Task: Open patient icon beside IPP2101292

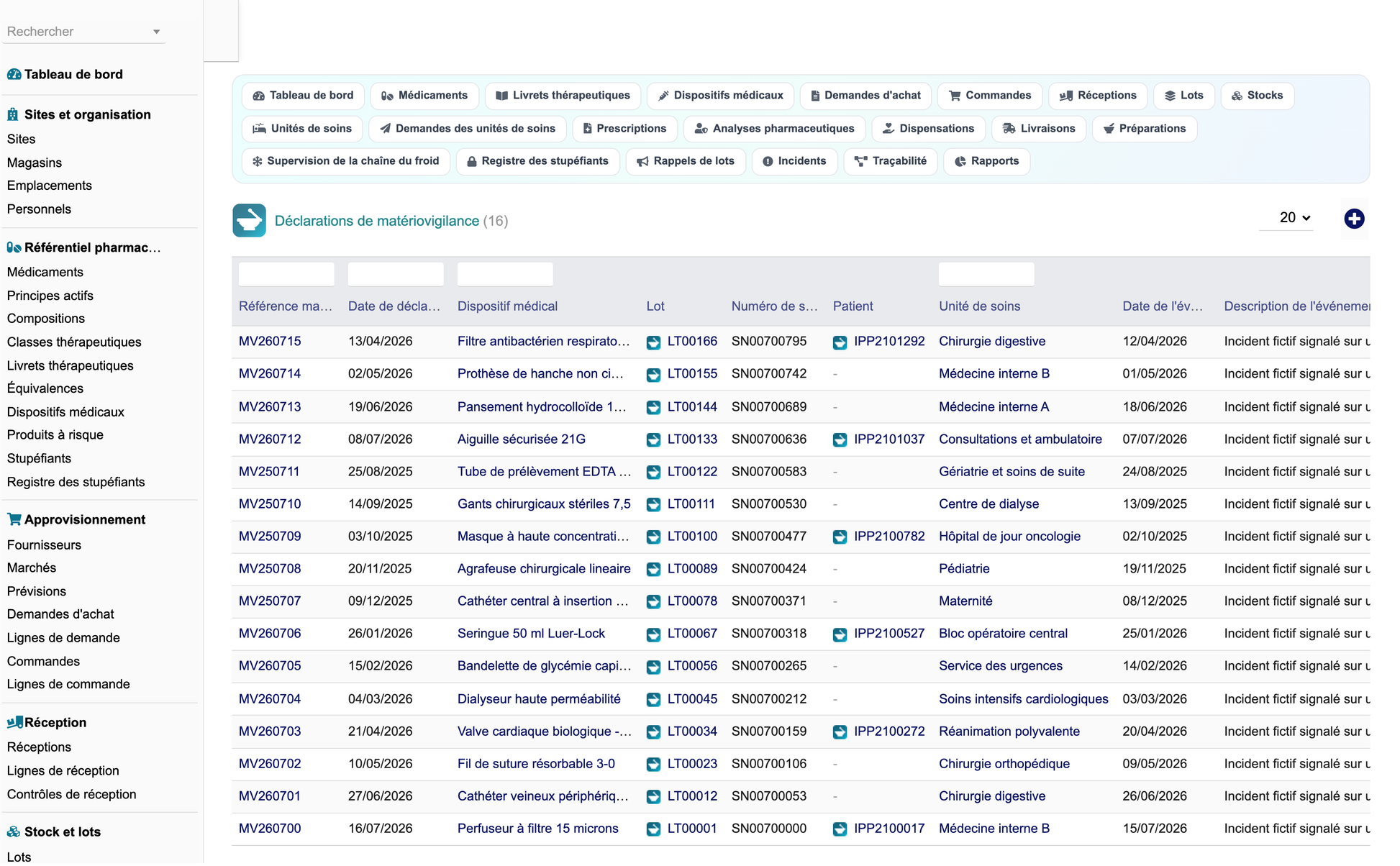Action: click(x=840, y=342)
